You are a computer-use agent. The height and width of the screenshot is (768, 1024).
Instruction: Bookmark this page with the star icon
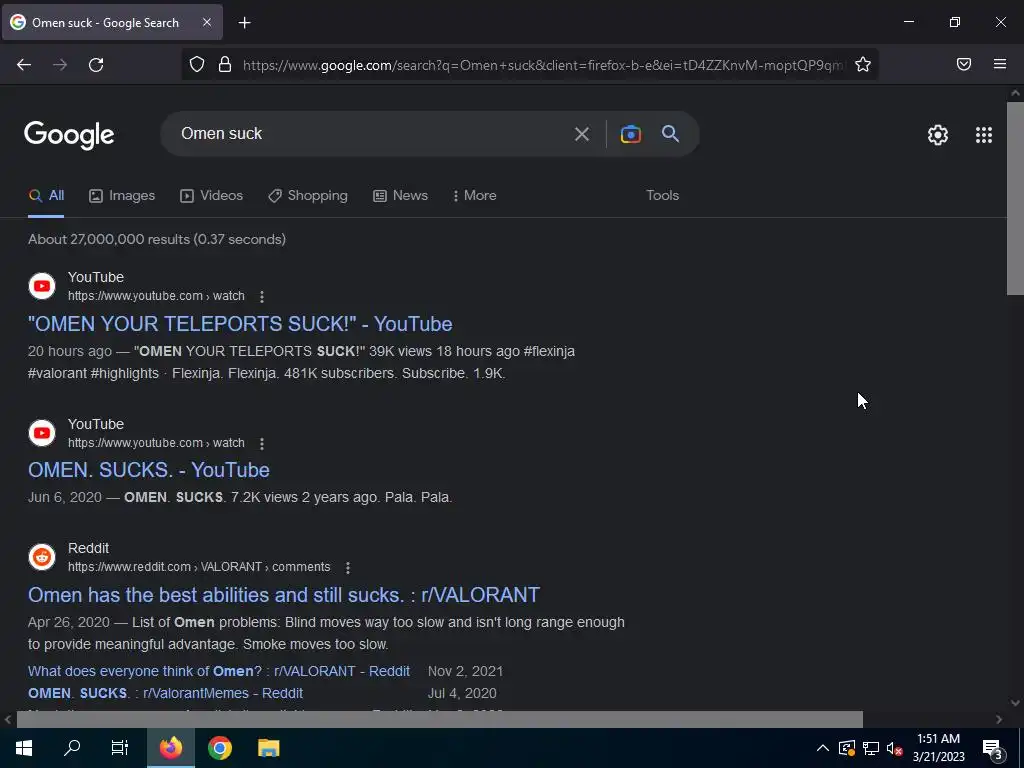(x=863, y=64)
